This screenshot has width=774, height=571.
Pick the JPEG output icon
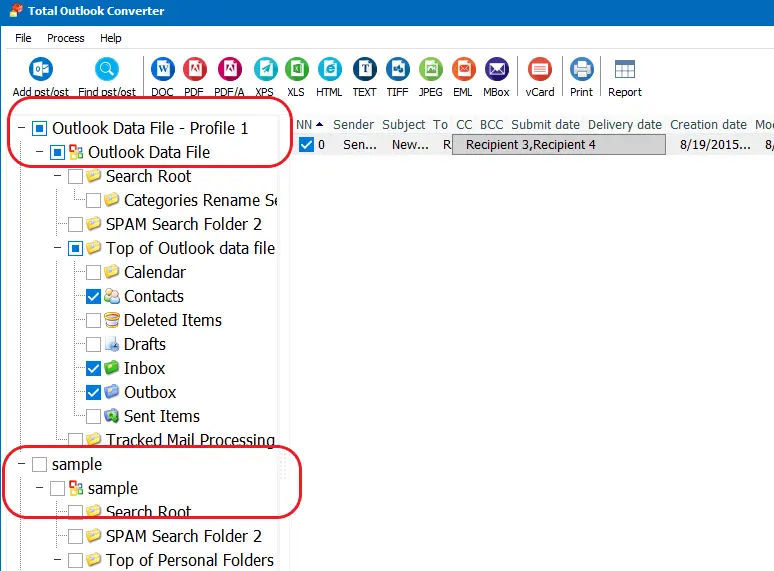pyautogui.click(x=430, y=70)
